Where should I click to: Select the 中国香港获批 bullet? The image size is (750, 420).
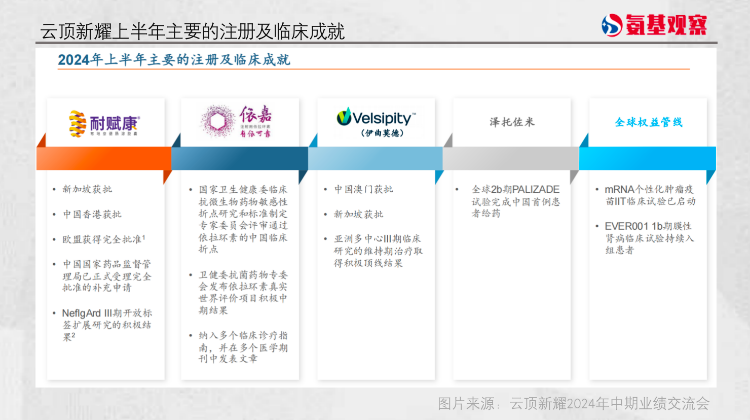pyautogui.click(x=92, y=214)
